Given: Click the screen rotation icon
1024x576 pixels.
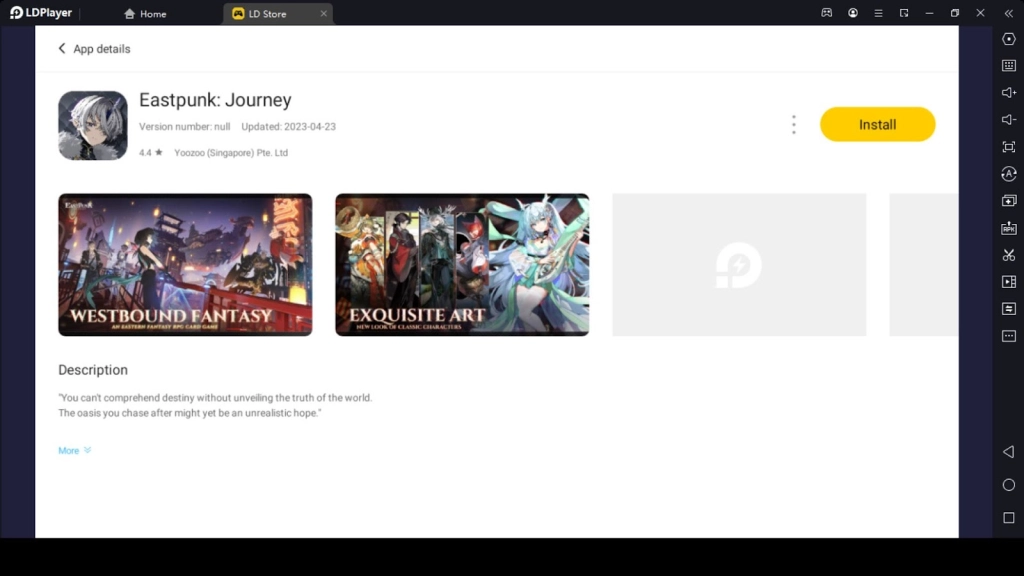Looking at the screenshot, I should coord(1009,174).
